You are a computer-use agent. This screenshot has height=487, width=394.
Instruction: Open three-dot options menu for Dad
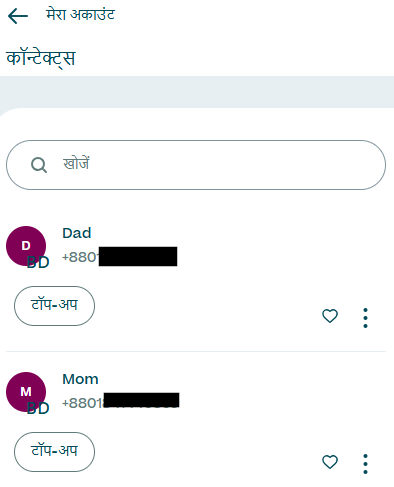pos(365,318)
